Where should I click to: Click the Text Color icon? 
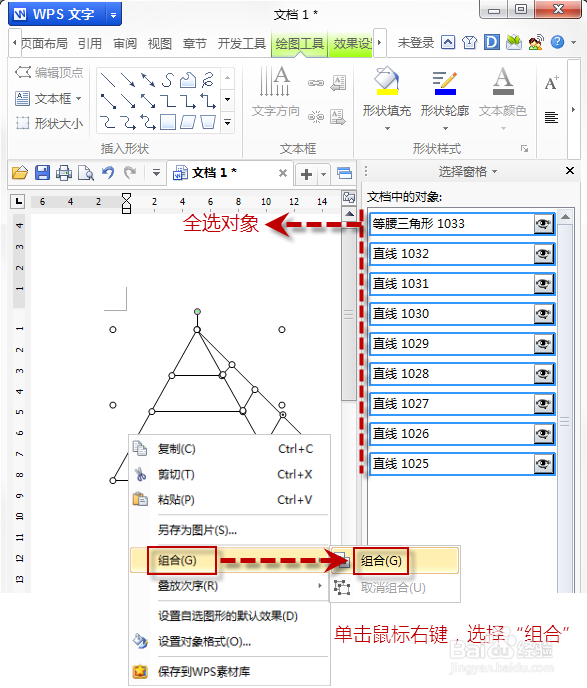503,81
